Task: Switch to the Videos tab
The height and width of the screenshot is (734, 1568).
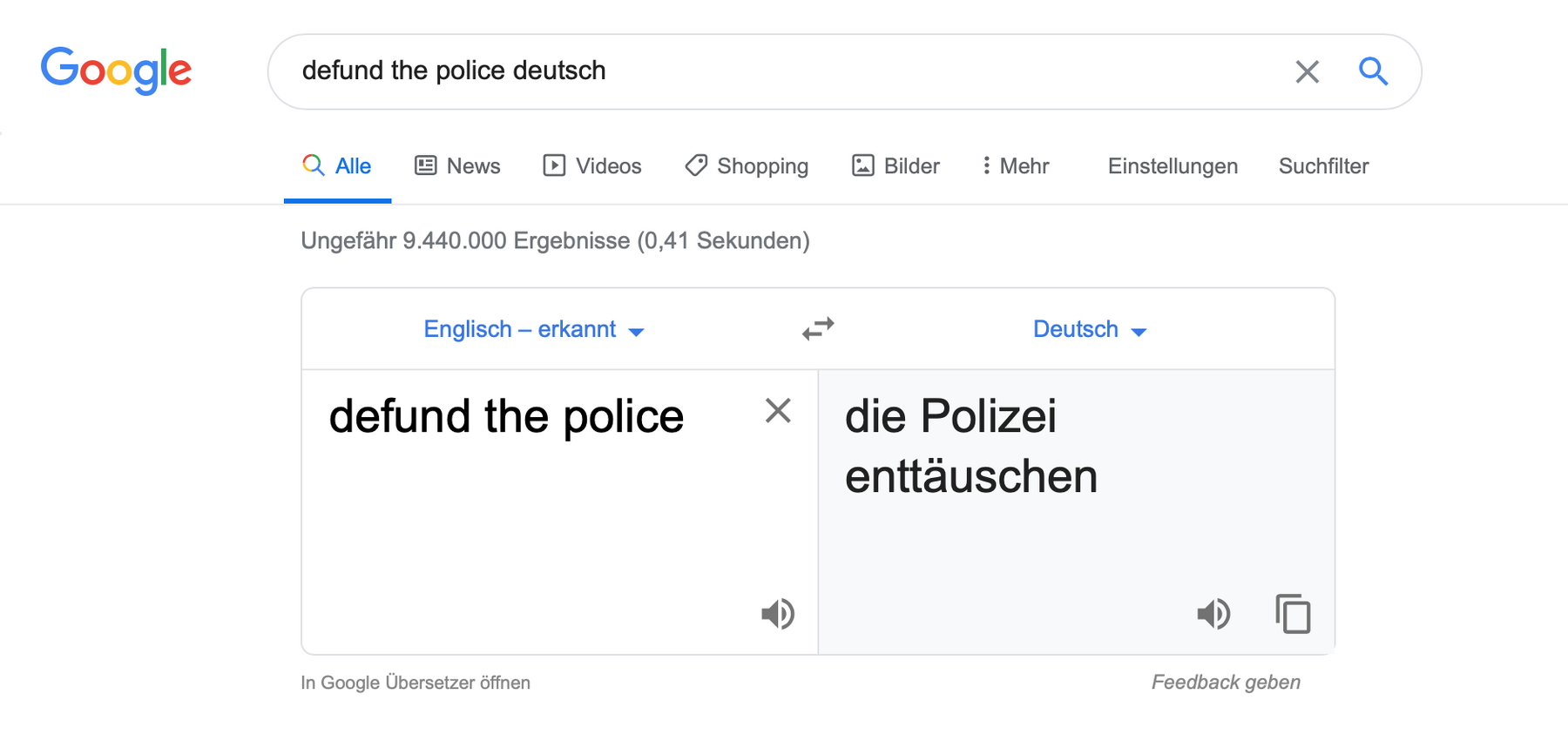Action: (592, 165)
